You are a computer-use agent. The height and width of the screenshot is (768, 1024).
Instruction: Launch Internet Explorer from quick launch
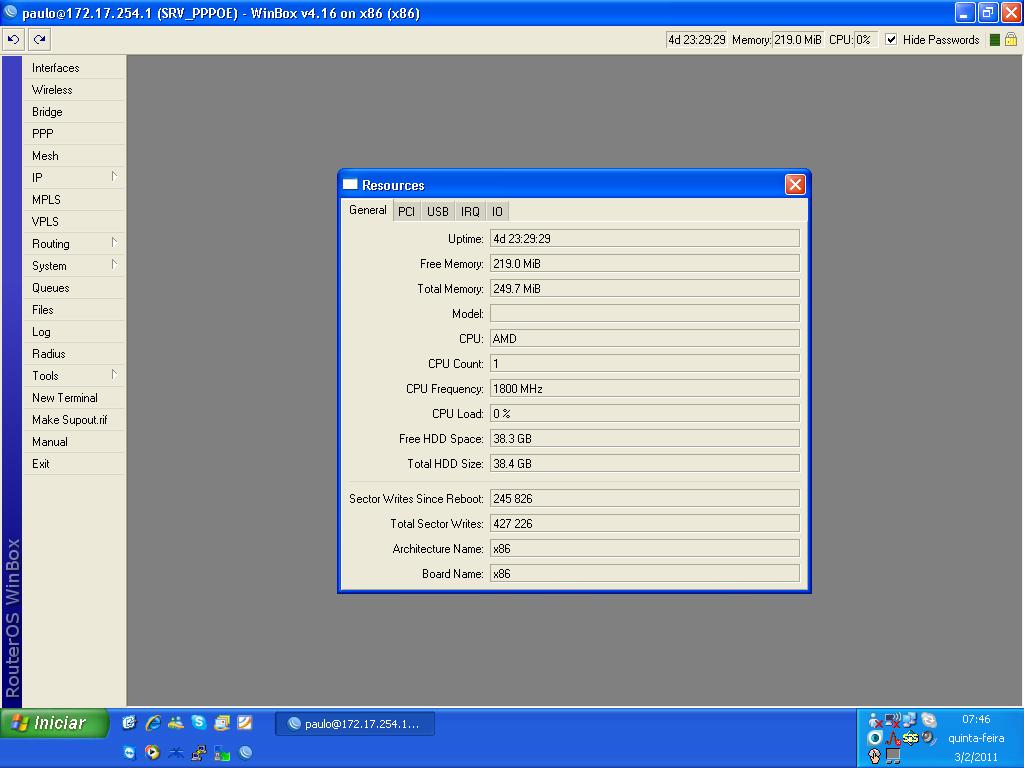153,722
